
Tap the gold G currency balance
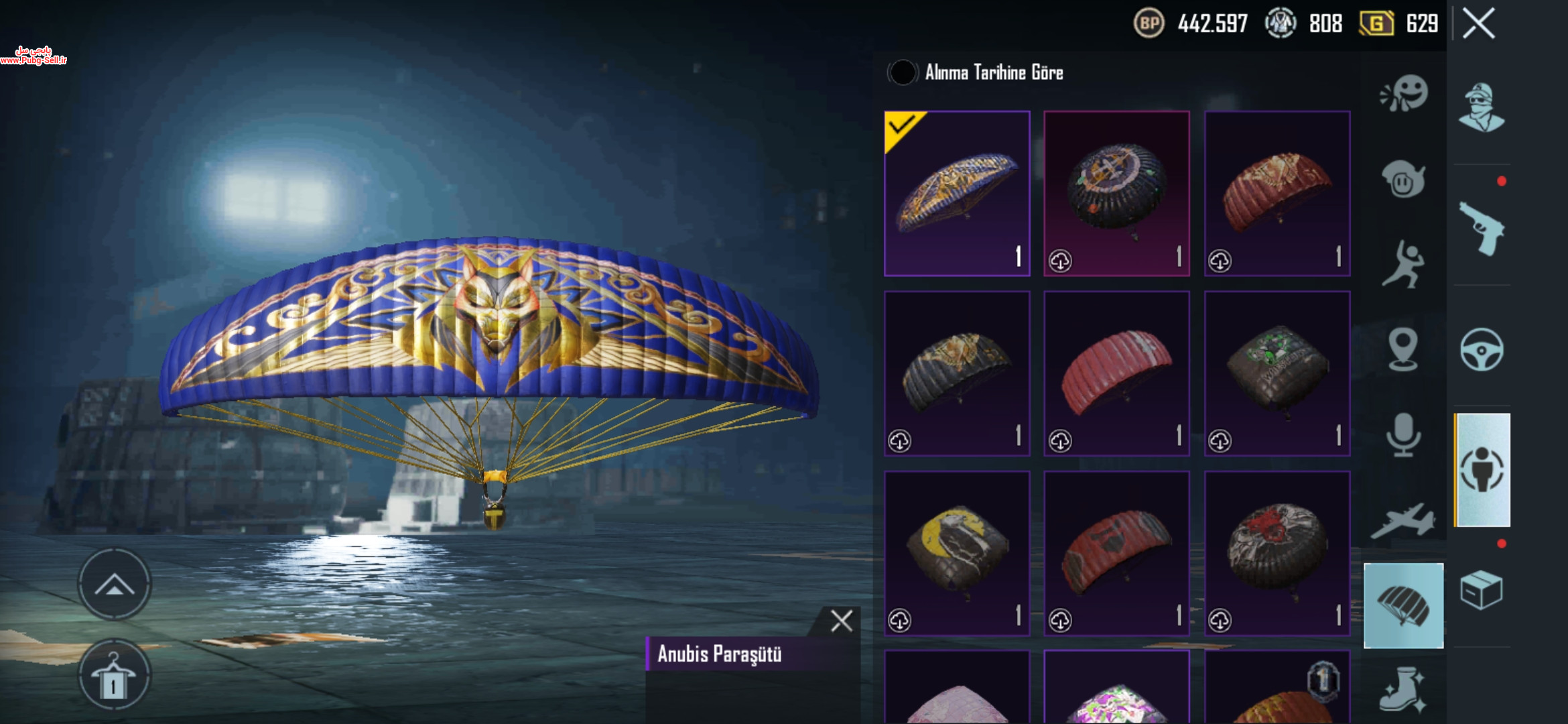tap(1399, 24)
